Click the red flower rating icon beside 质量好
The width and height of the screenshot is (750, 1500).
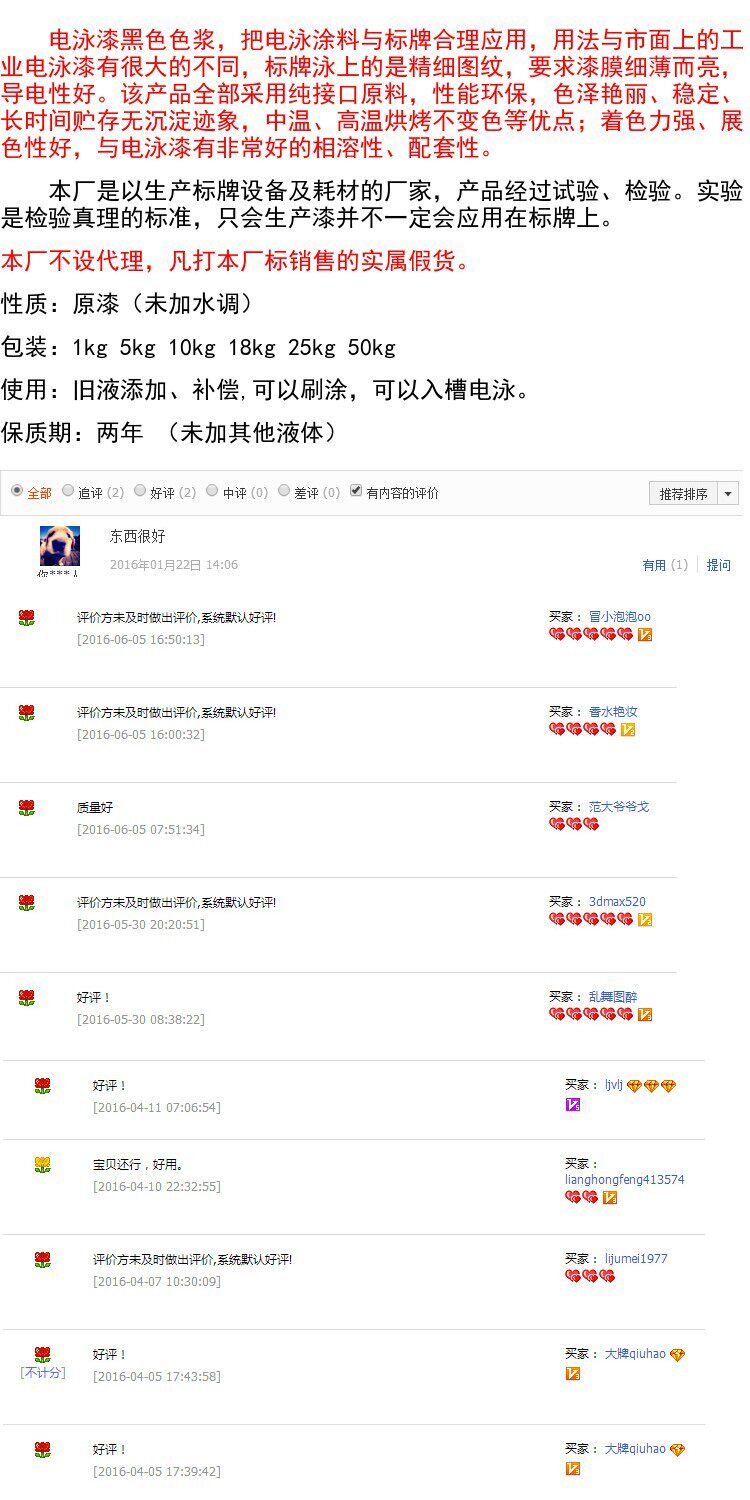point(27,808)
